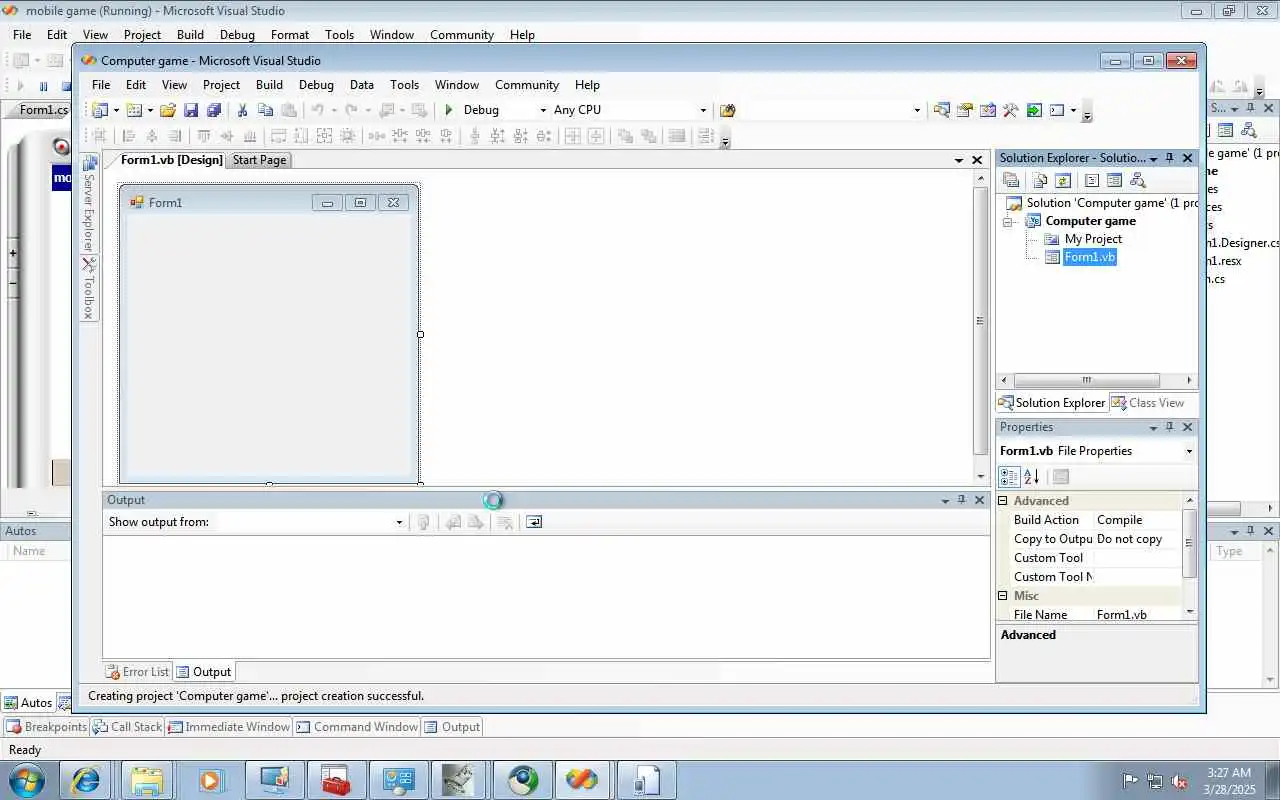Screen dimensions: 1280x800
Task: Click View Class Diagram icon in Solution Explorer
Action: 1138,181
